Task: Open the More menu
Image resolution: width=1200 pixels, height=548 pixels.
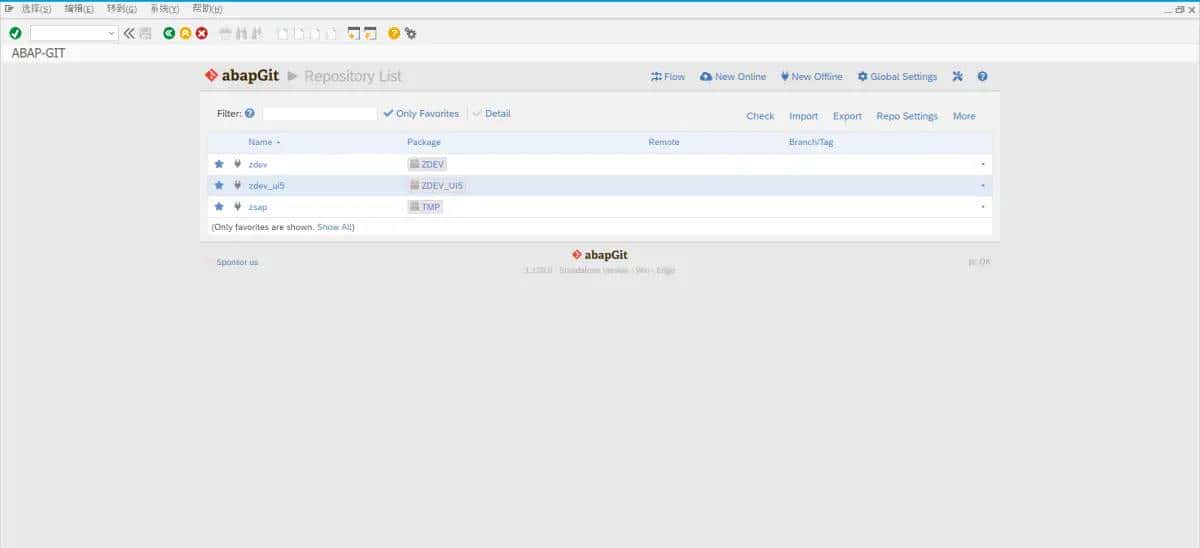Action: [964, 116]
